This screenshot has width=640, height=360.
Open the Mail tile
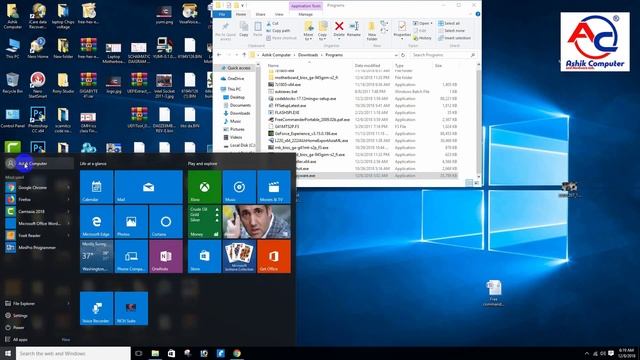149,187
